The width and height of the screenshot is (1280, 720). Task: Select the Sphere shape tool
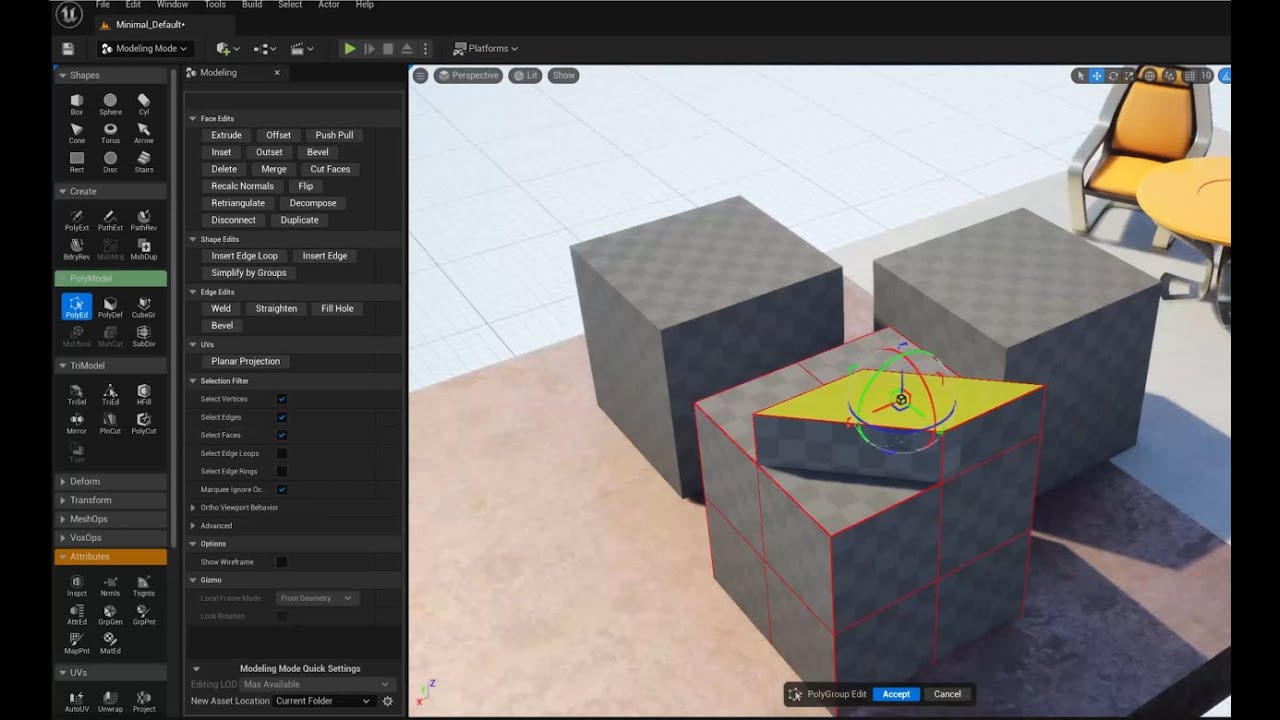(110, 104)
